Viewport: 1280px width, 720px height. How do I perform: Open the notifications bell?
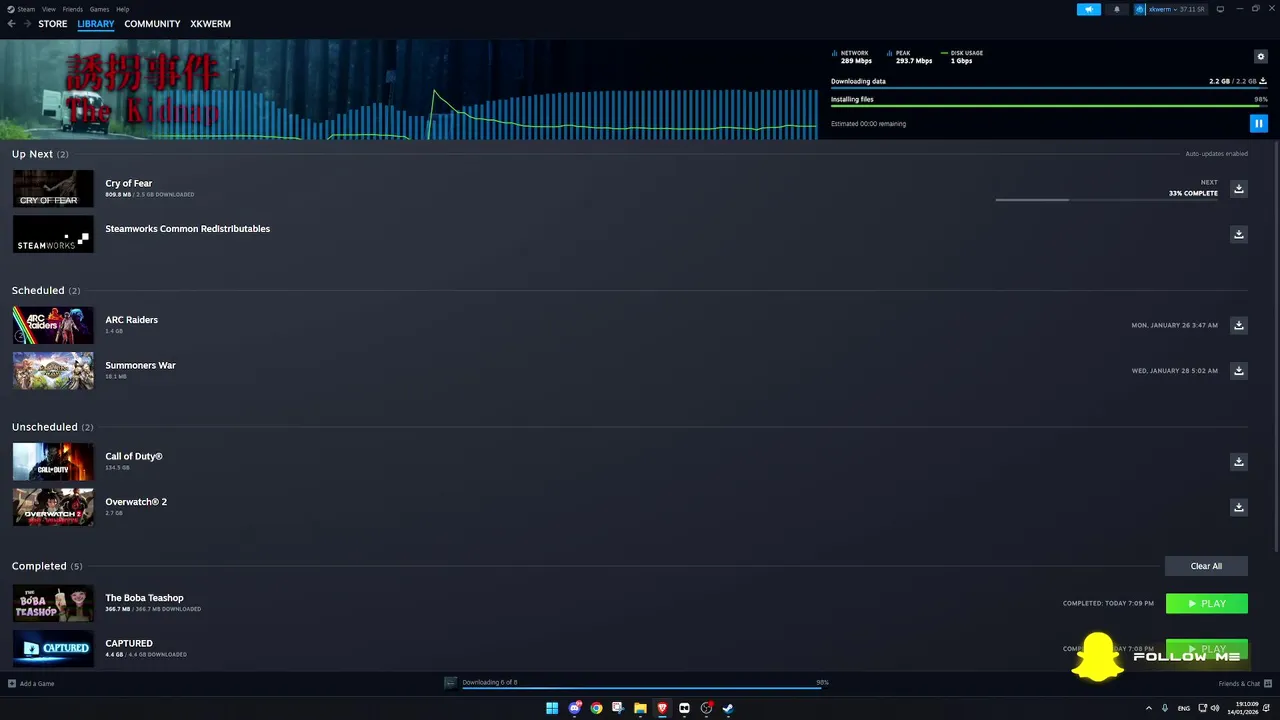tap(1117, 9)
